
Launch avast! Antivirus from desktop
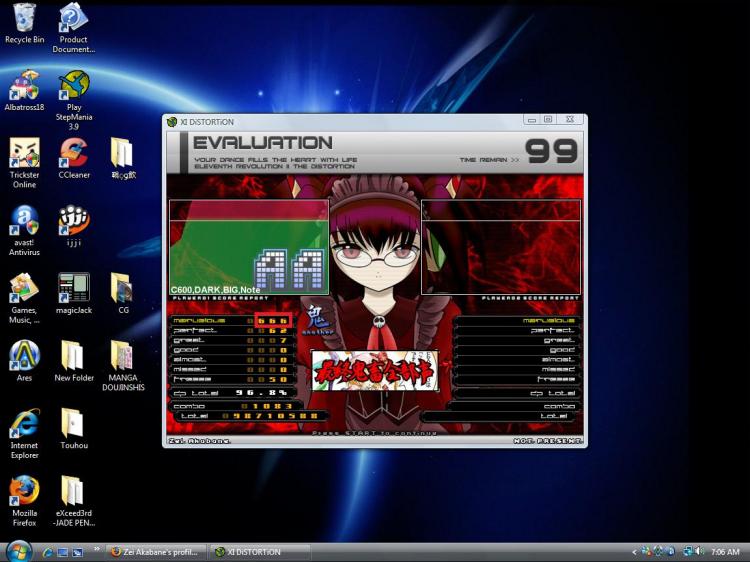pyautogui.click(x=24, y=220)
